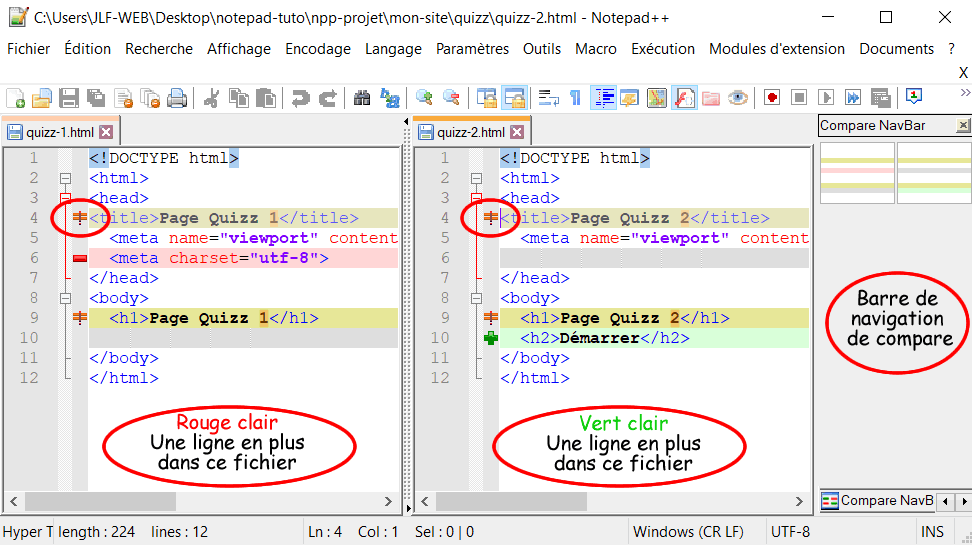This screenshot has height=545, width=972.
Task: Save the recorded macro icon
Action: (880, 98)
